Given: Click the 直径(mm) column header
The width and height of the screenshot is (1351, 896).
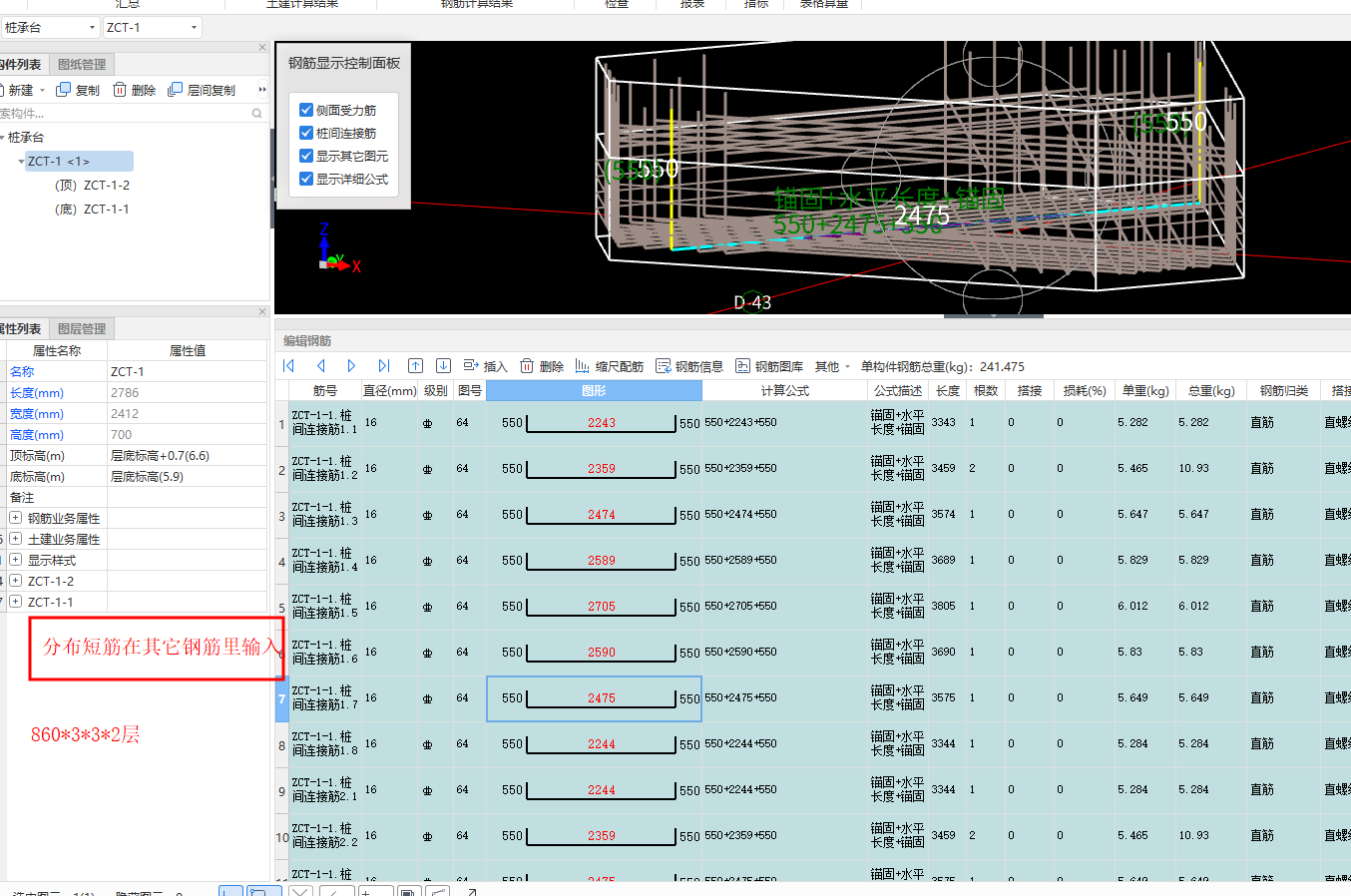Looking at the screenshot, I should click(x=390, y=391).
